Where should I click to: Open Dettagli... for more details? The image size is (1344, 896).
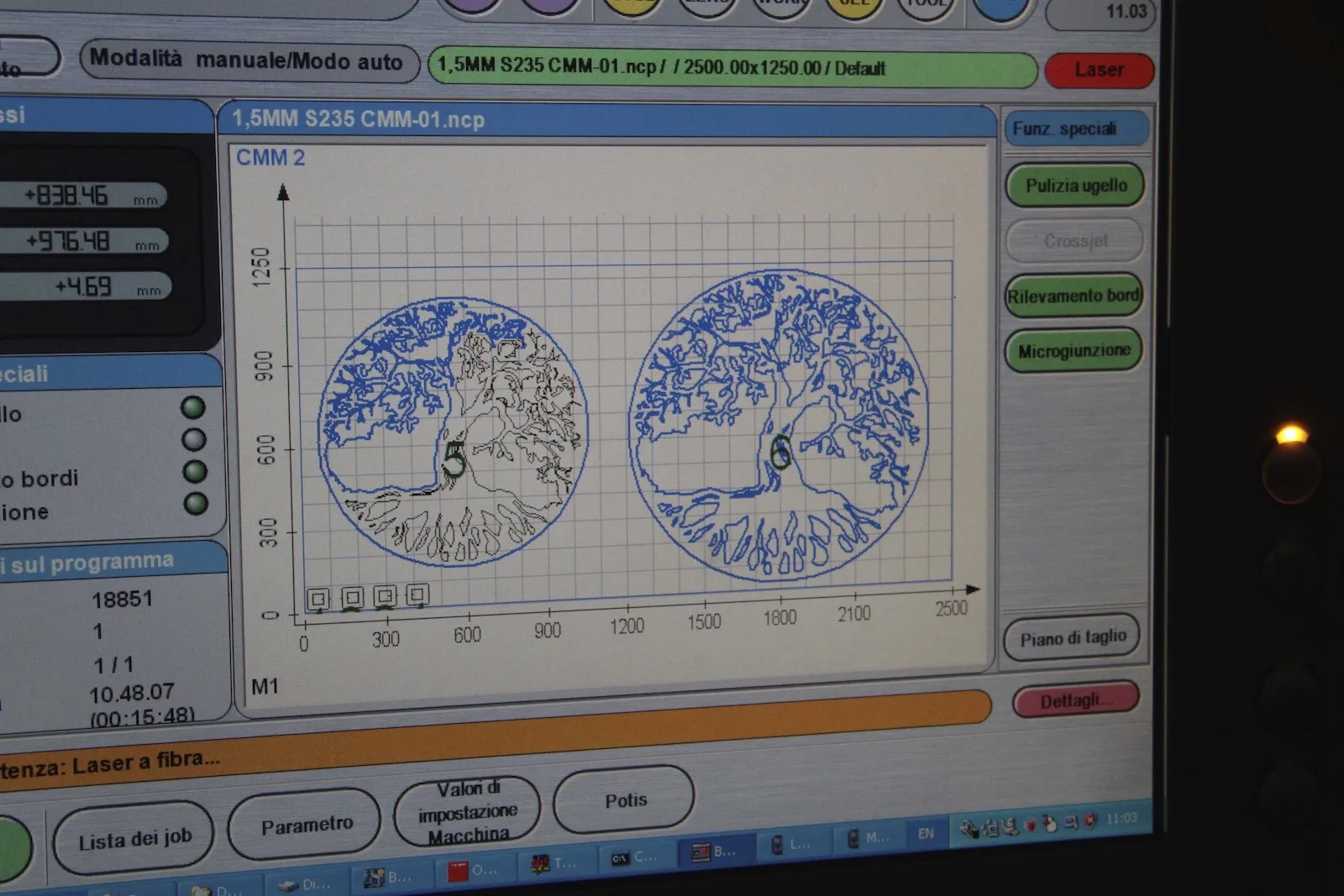point(1075,700)
